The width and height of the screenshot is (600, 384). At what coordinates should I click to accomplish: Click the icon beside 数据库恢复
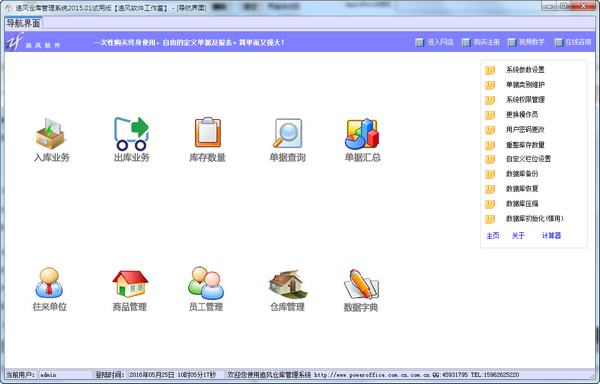pyautogui.click(x=490, y=189)
